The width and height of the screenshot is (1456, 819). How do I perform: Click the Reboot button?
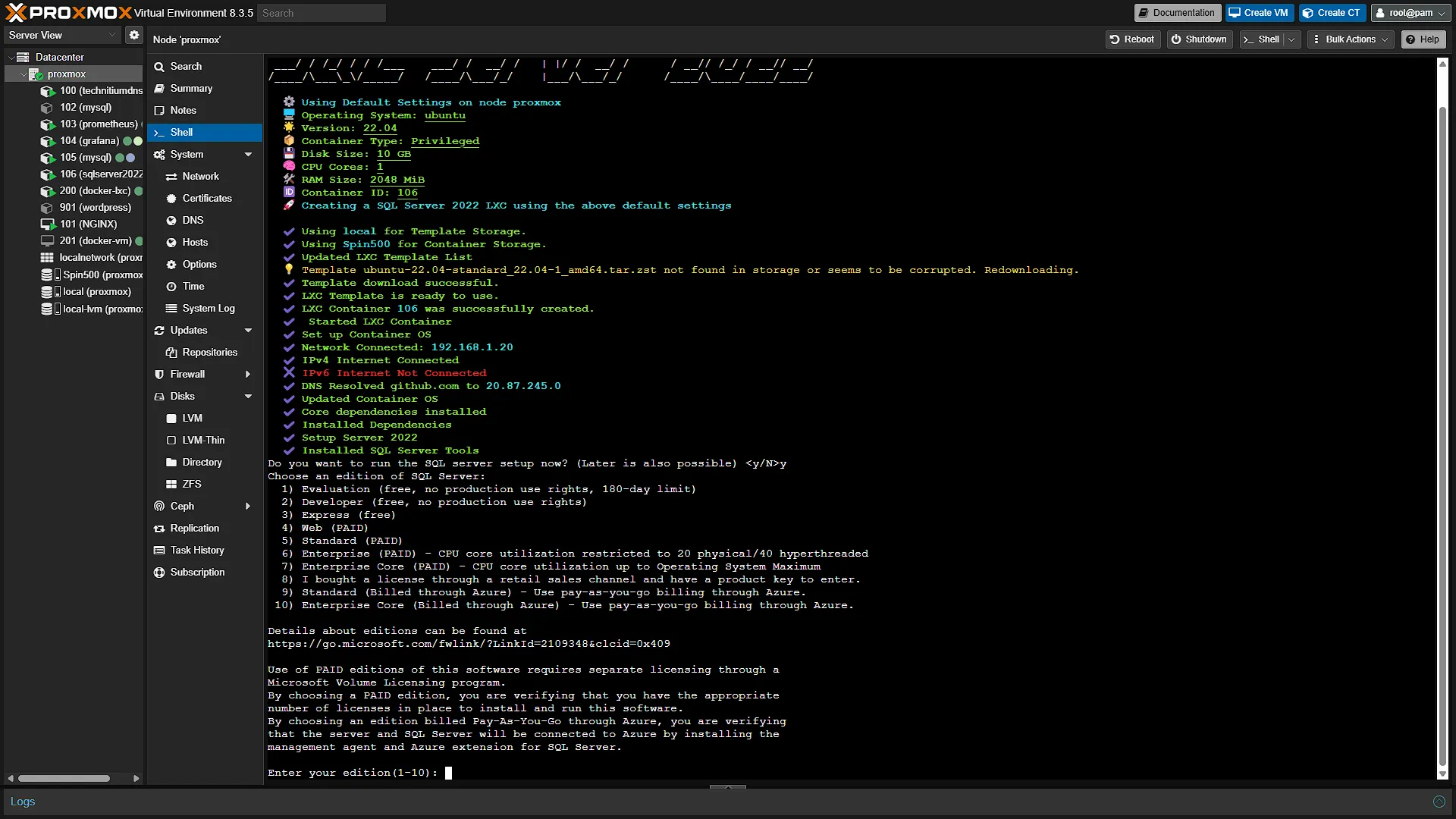(x=1132, y=39)
